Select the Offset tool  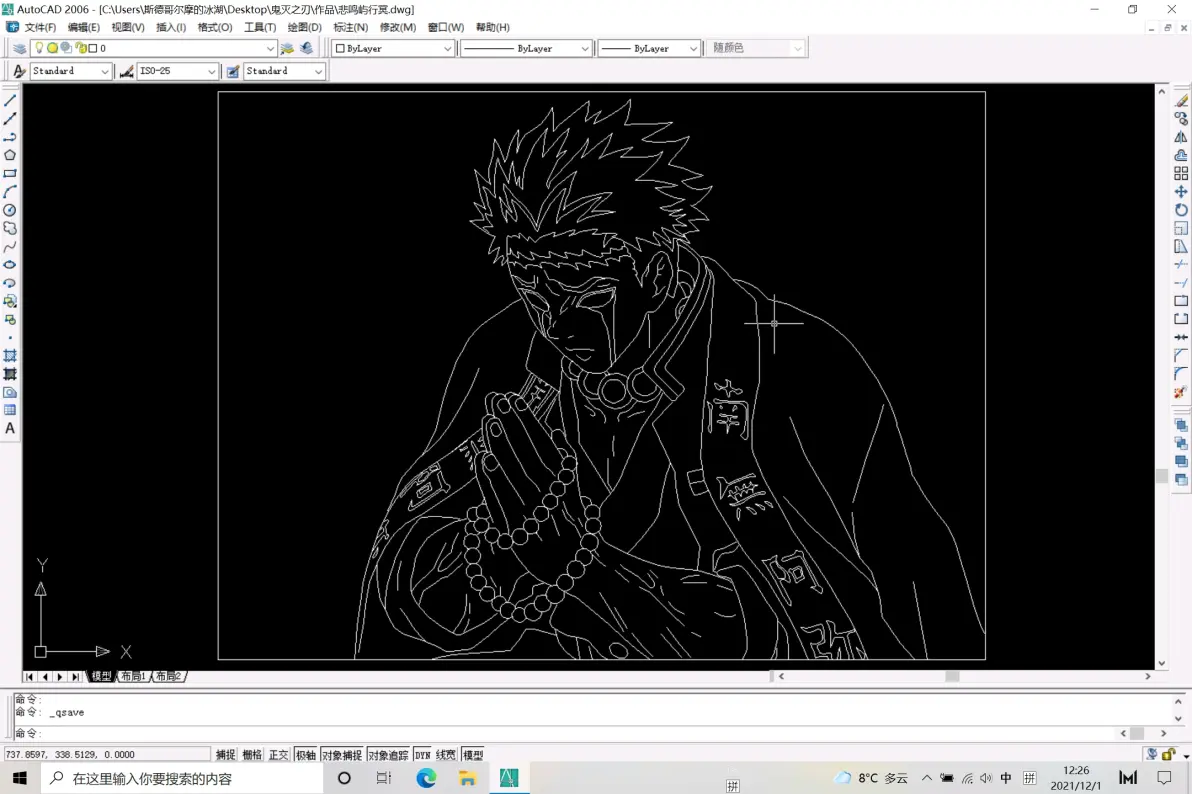coord(1181,155)
